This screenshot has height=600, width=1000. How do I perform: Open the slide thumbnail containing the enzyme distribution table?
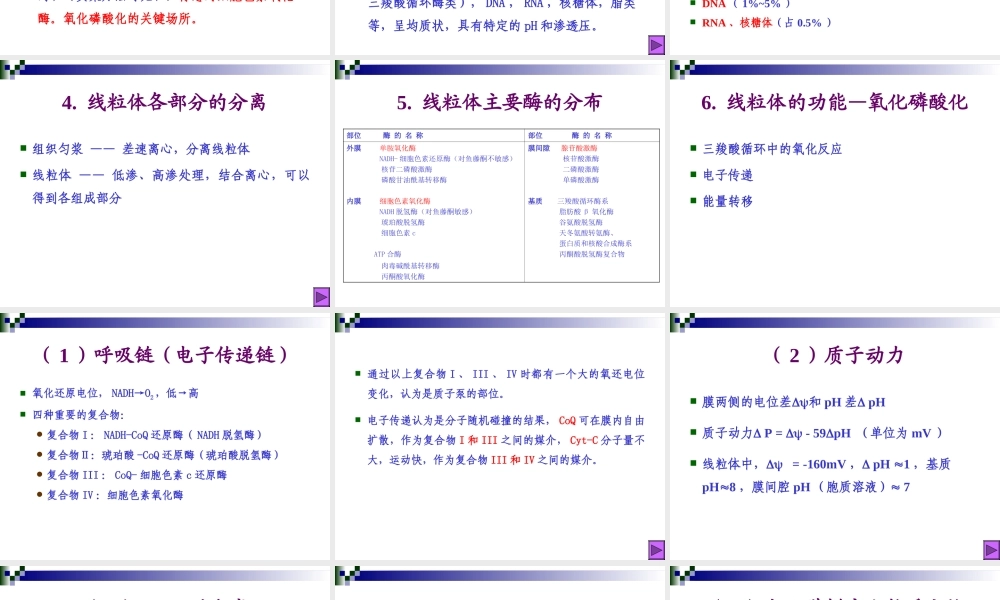[498, 185]
